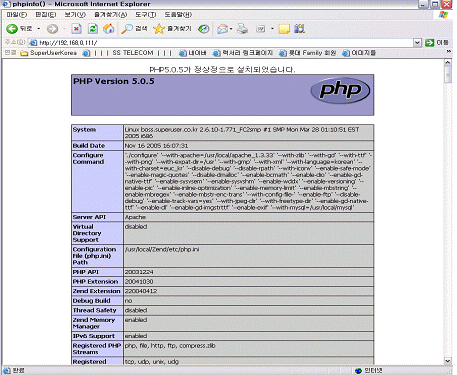Open 롯데 Family 회원 bookmark

click(307, 53)
